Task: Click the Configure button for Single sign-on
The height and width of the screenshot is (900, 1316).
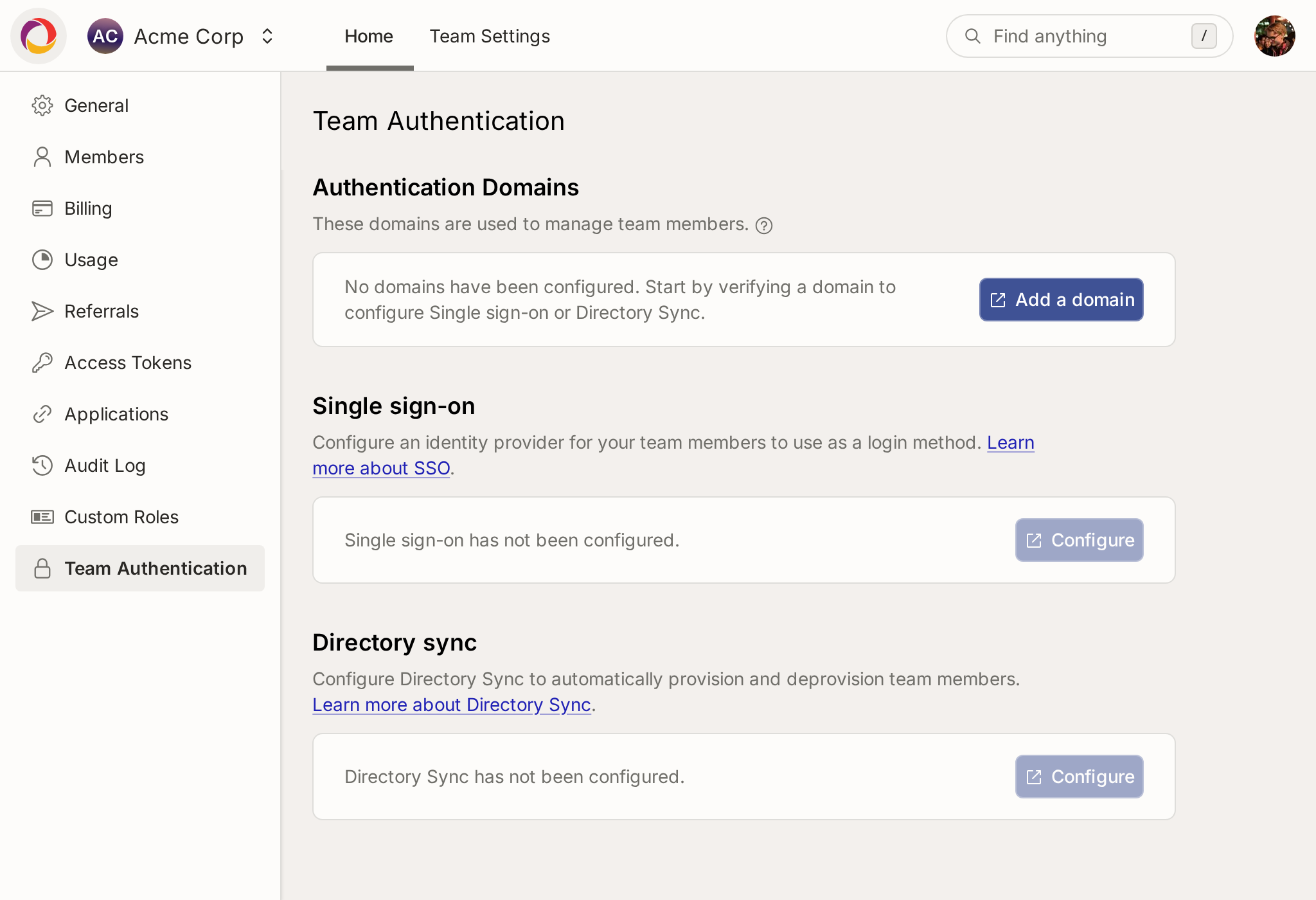Action: coord(1080,540)
